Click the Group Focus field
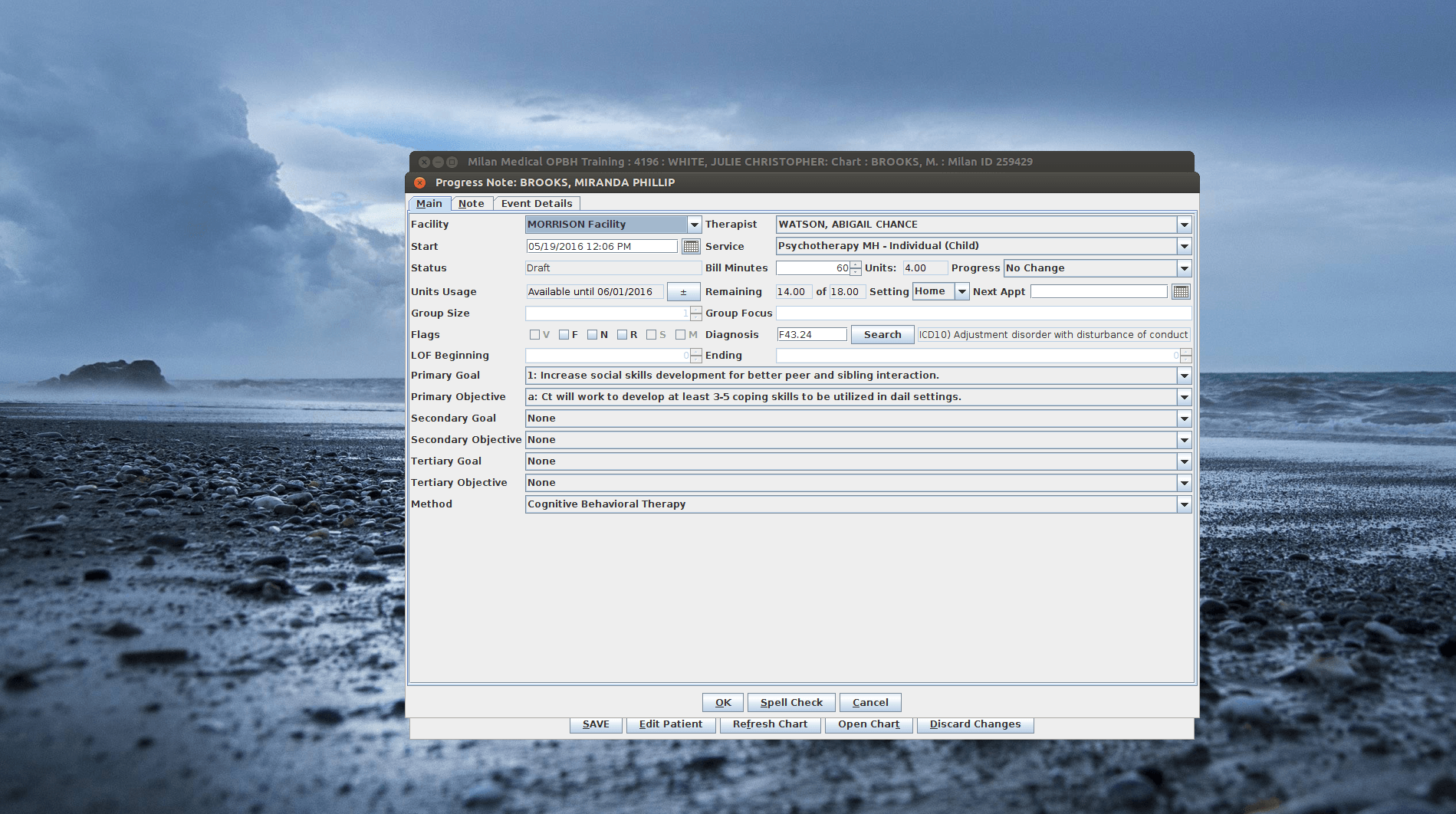 tap(984, 313)
